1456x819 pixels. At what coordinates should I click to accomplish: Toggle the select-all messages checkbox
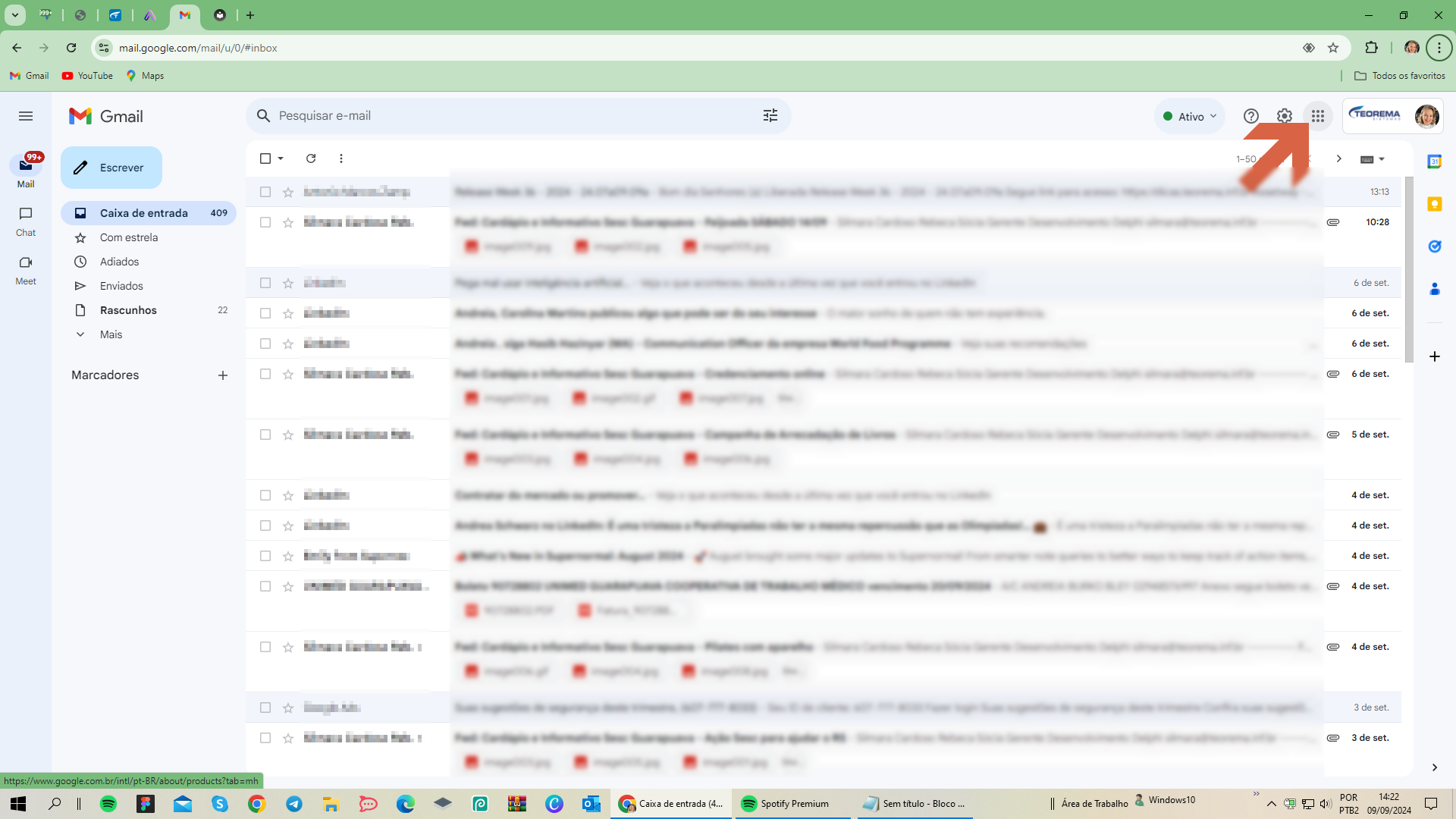tap(265, 158)
